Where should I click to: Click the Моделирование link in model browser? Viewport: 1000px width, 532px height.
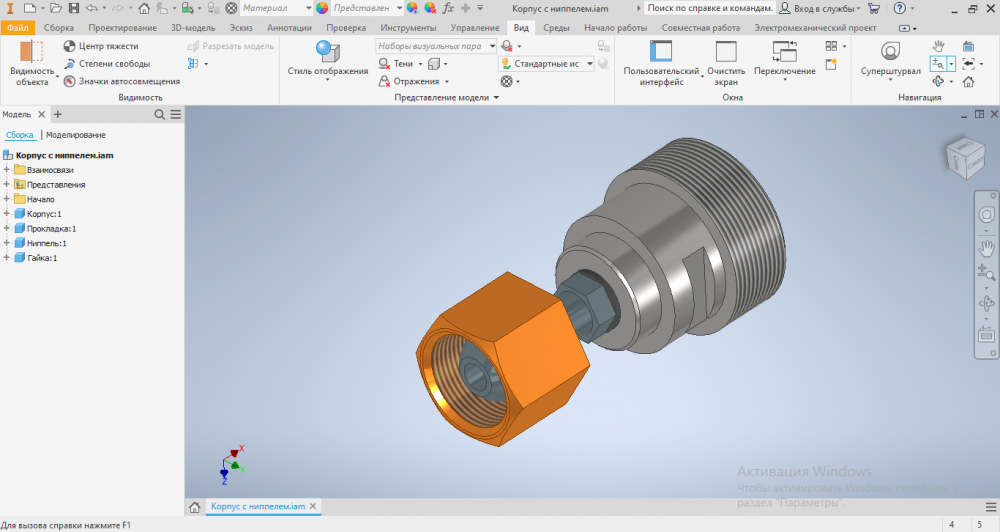point(76,135)
